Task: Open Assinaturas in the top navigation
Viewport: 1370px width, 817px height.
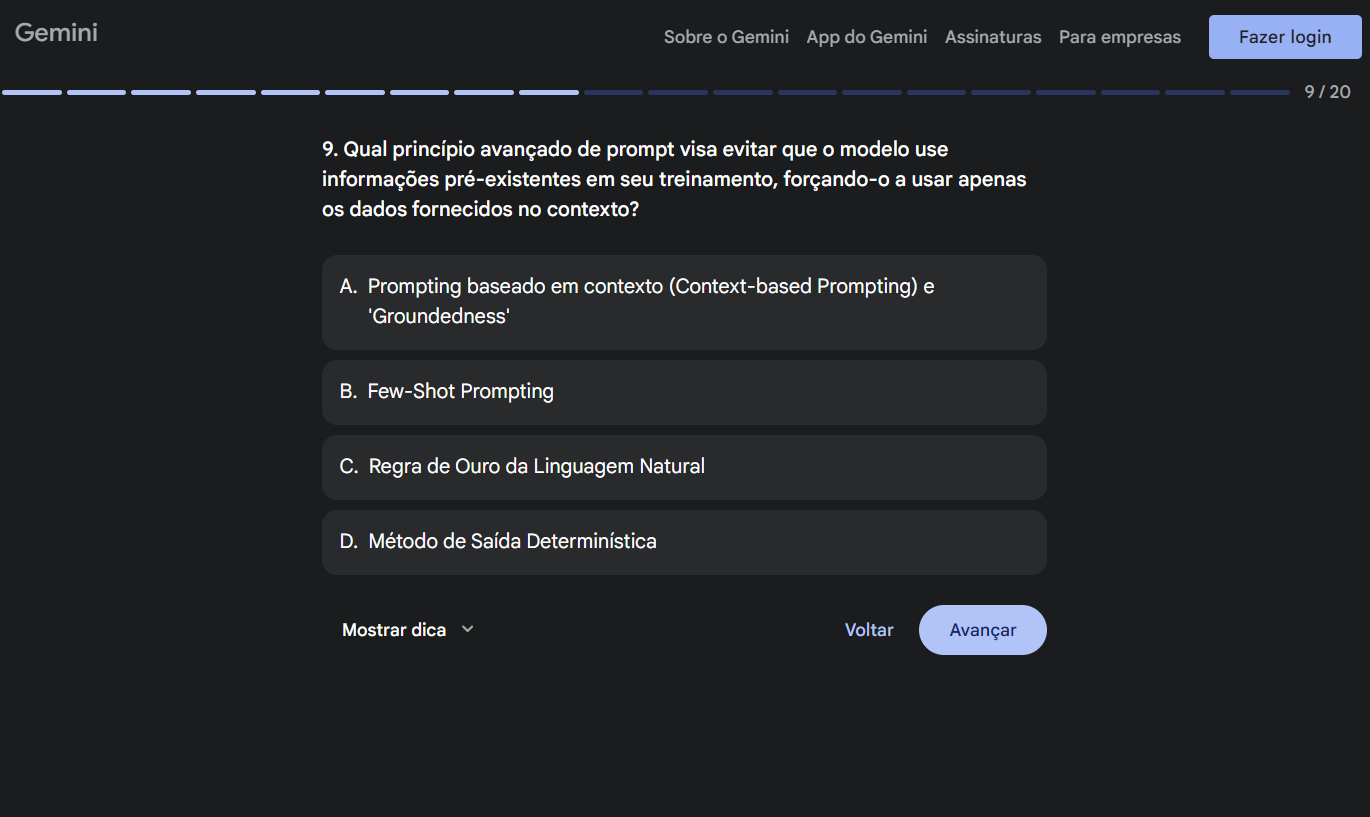Action: [x=993, y=37]
